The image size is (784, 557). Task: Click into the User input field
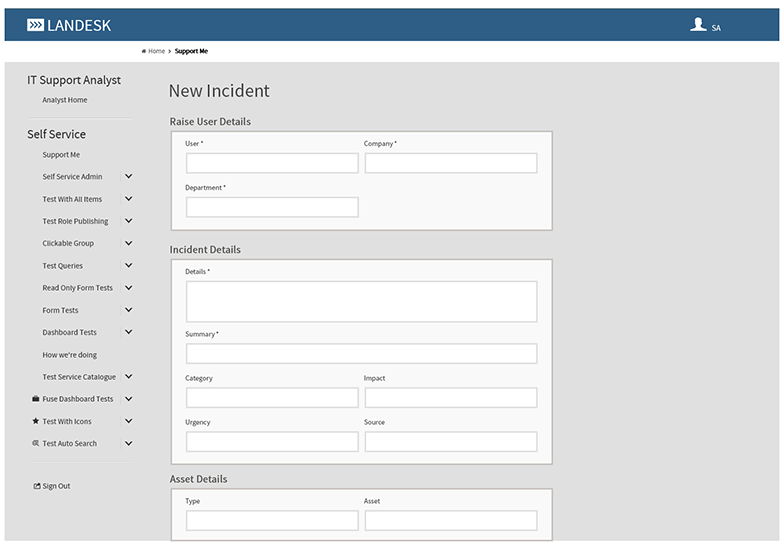click(x=272, y=163)
